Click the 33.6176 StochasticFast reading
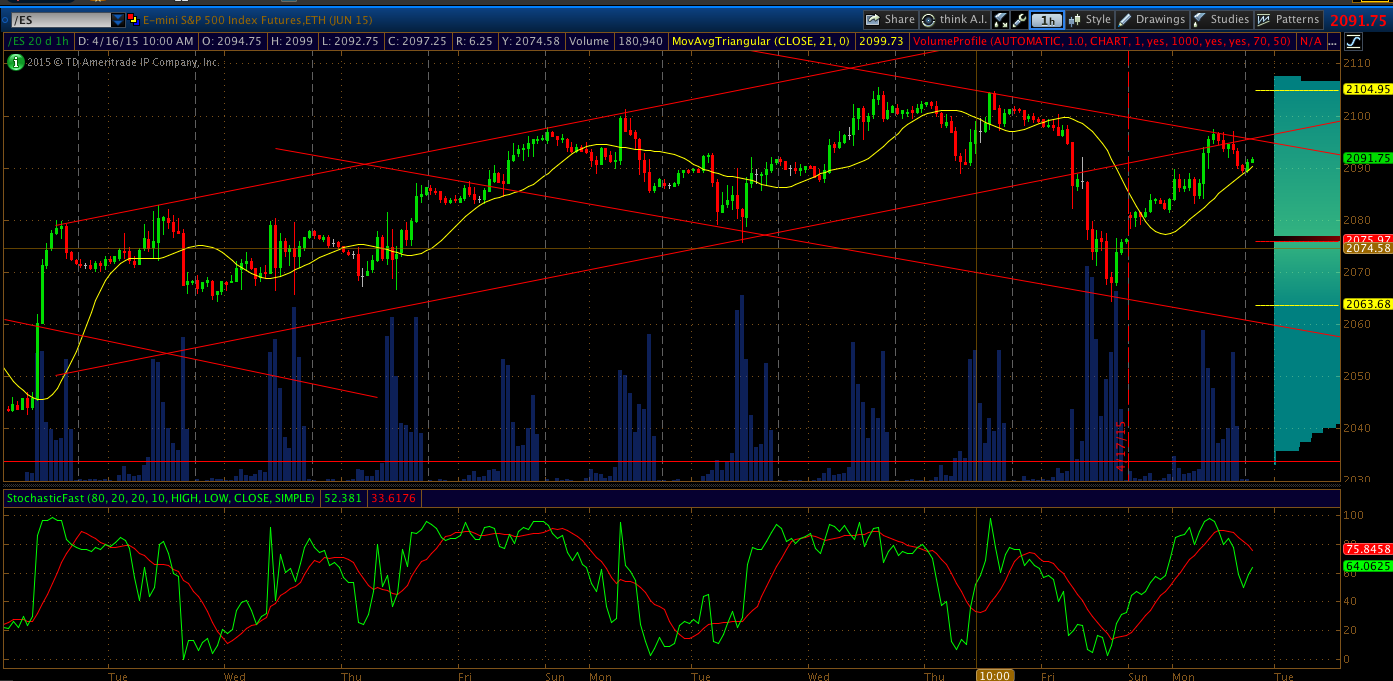1393x681 pixels. [x=394, y=497]
